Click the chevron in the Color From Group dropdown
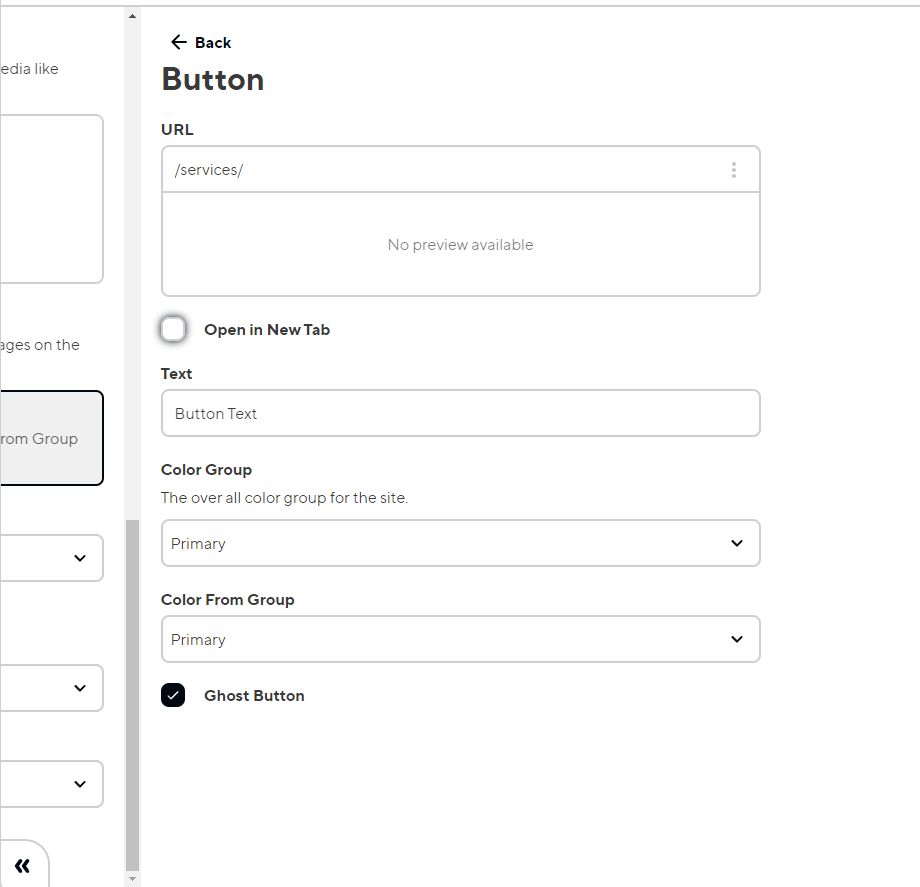Screen dimensions: 920x887 (737, 639)
